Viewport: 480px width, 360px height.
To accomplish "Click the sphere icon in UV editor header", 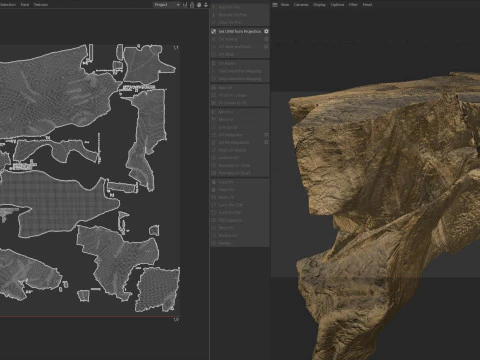I will (199, 5).
